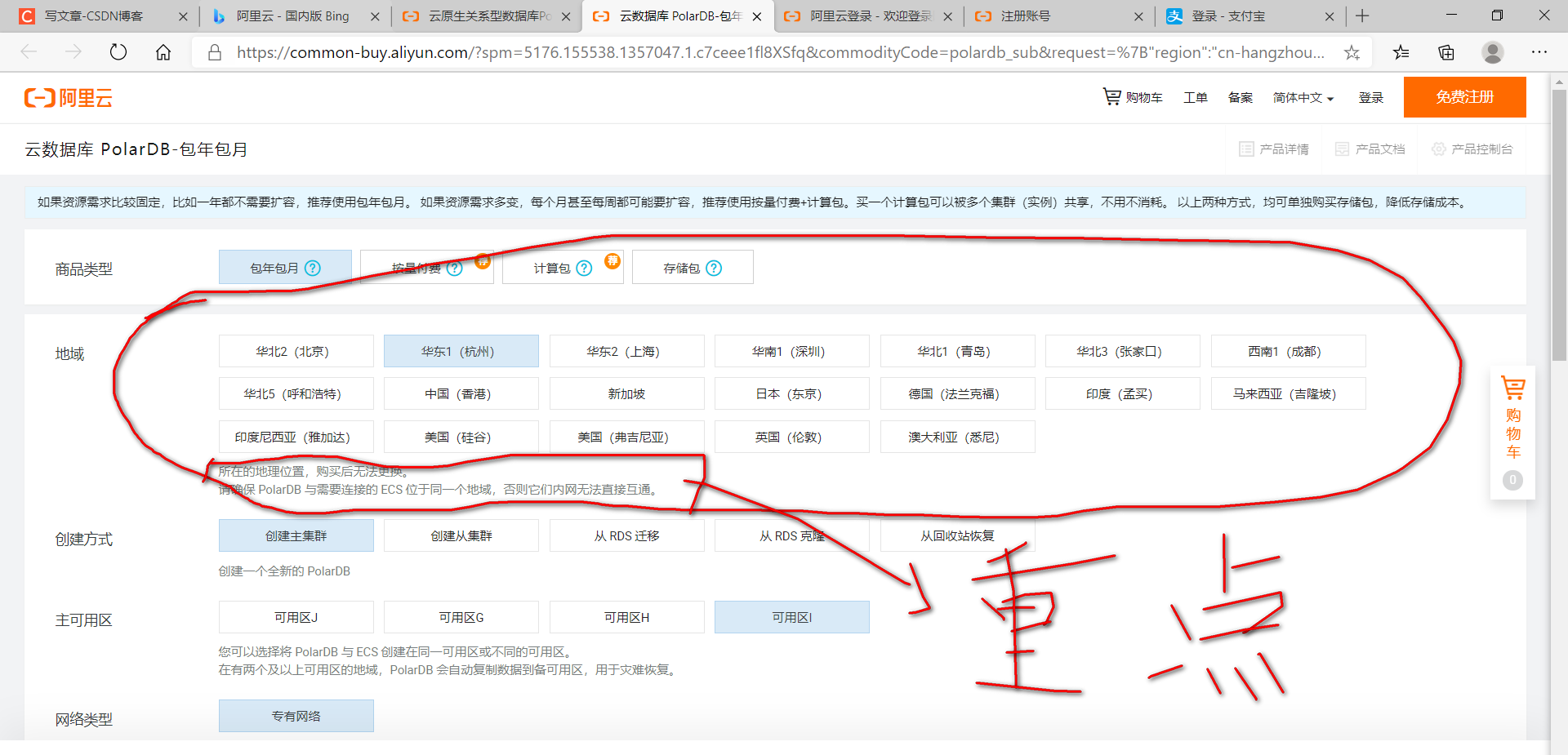
Task: Choose 创建主集群 creation method
Action: click(x=296, y=535)
